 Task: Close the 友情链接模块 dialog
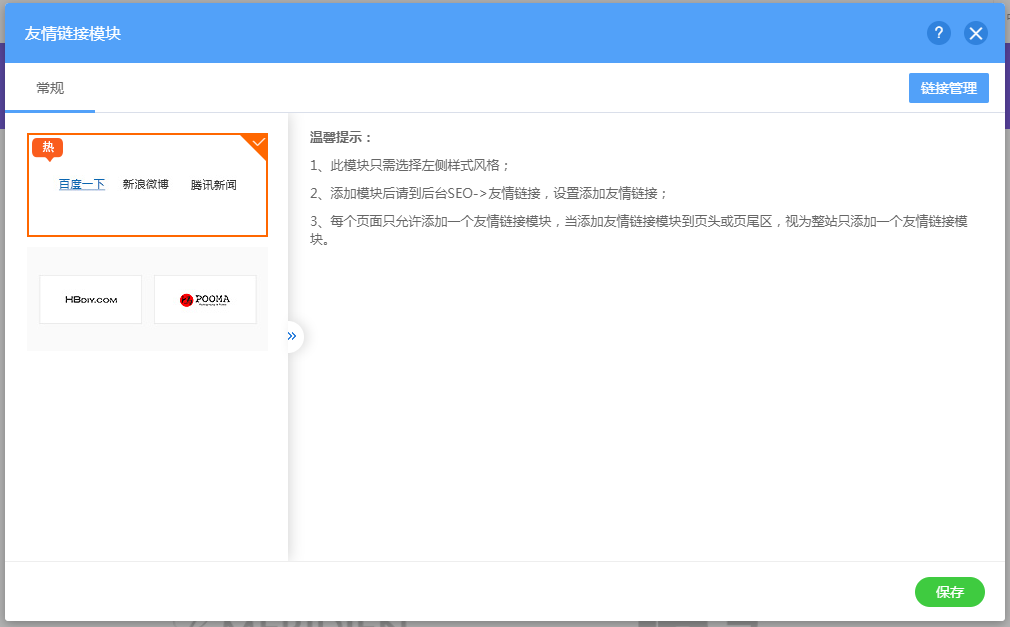coord(975,33)
